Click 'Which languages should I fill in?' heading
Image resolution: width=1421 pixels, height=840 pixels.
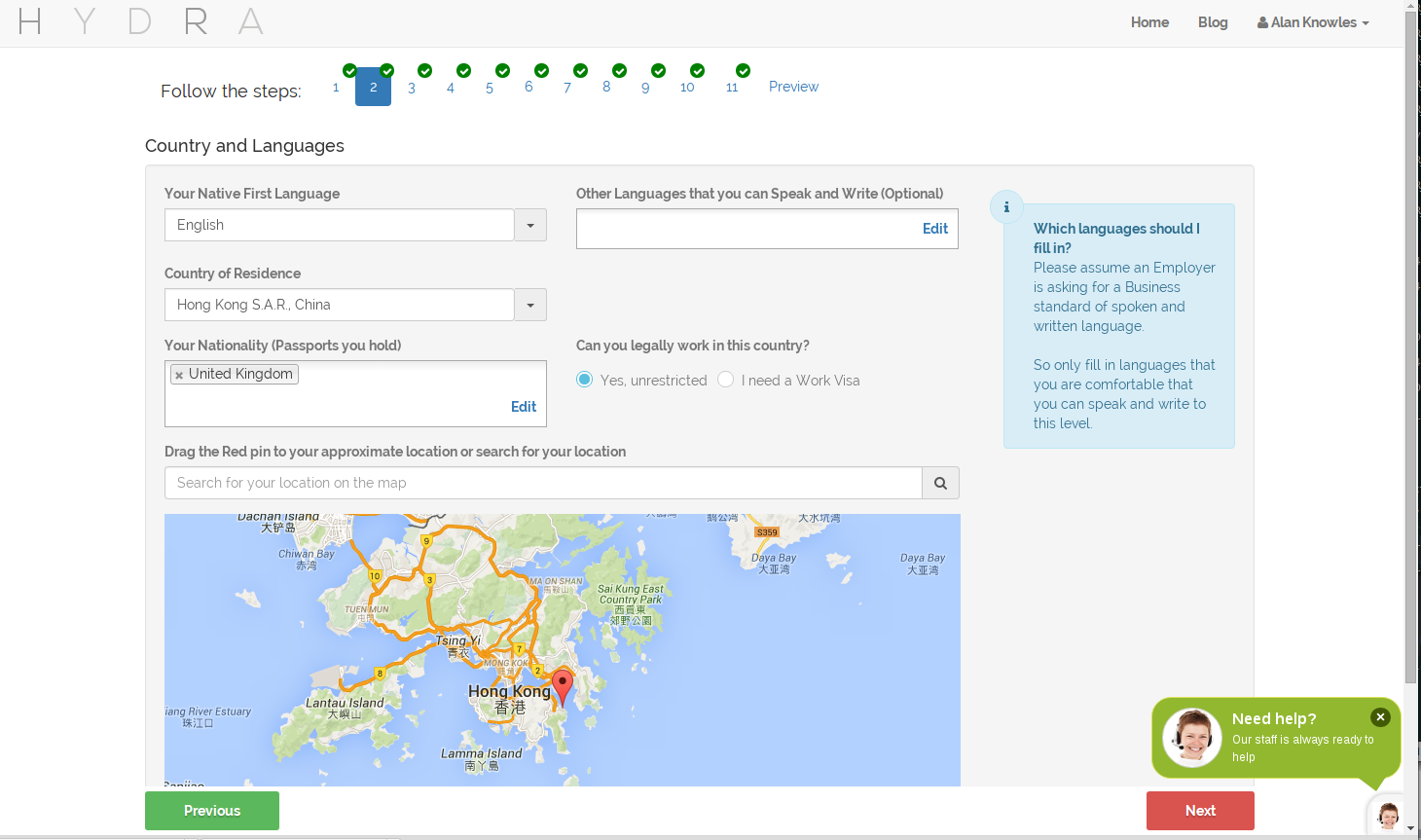(x=1116, y=238)
